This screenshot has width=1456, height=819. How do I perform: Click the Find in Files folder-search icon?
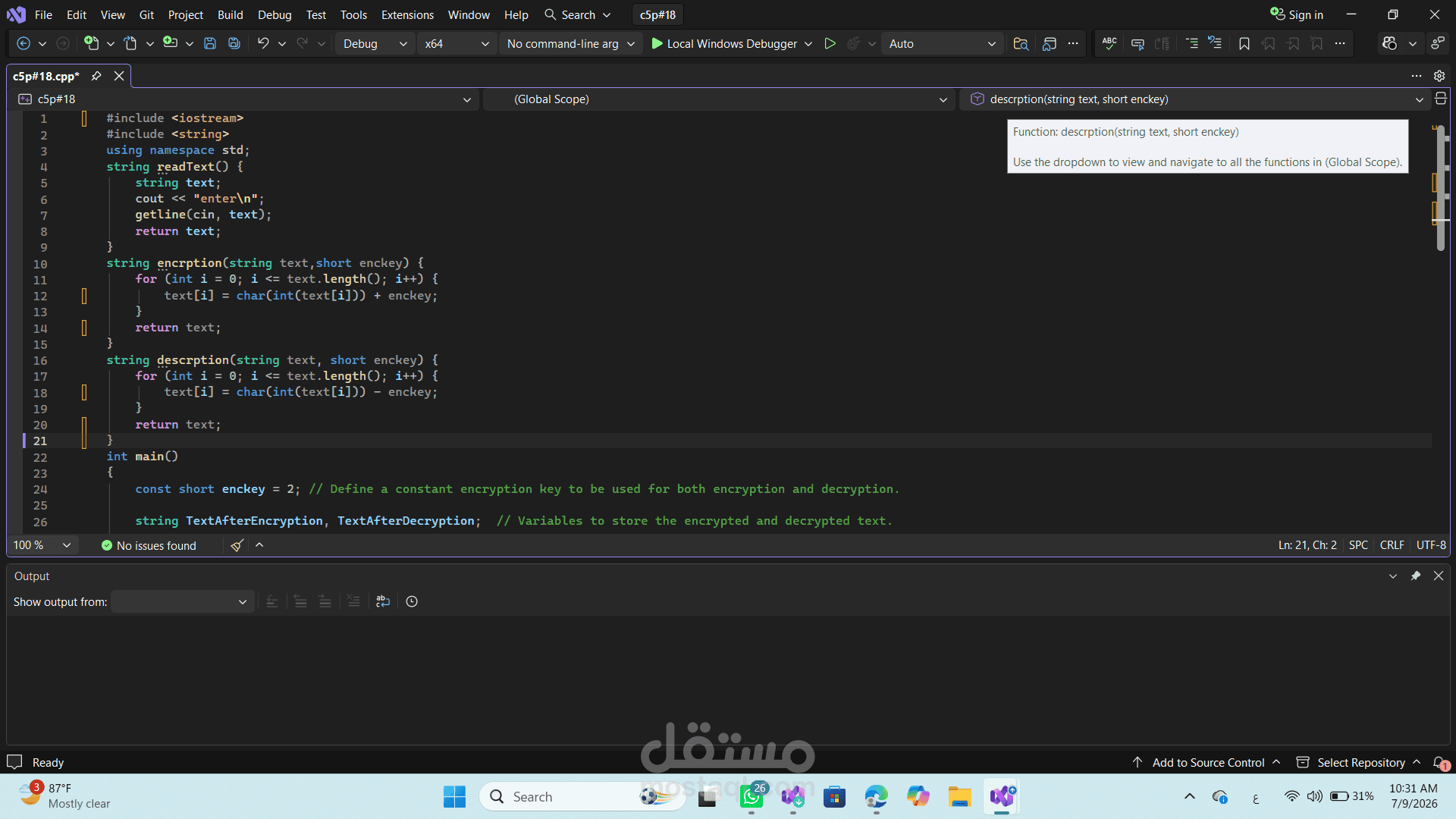(x=1021, y=44)
